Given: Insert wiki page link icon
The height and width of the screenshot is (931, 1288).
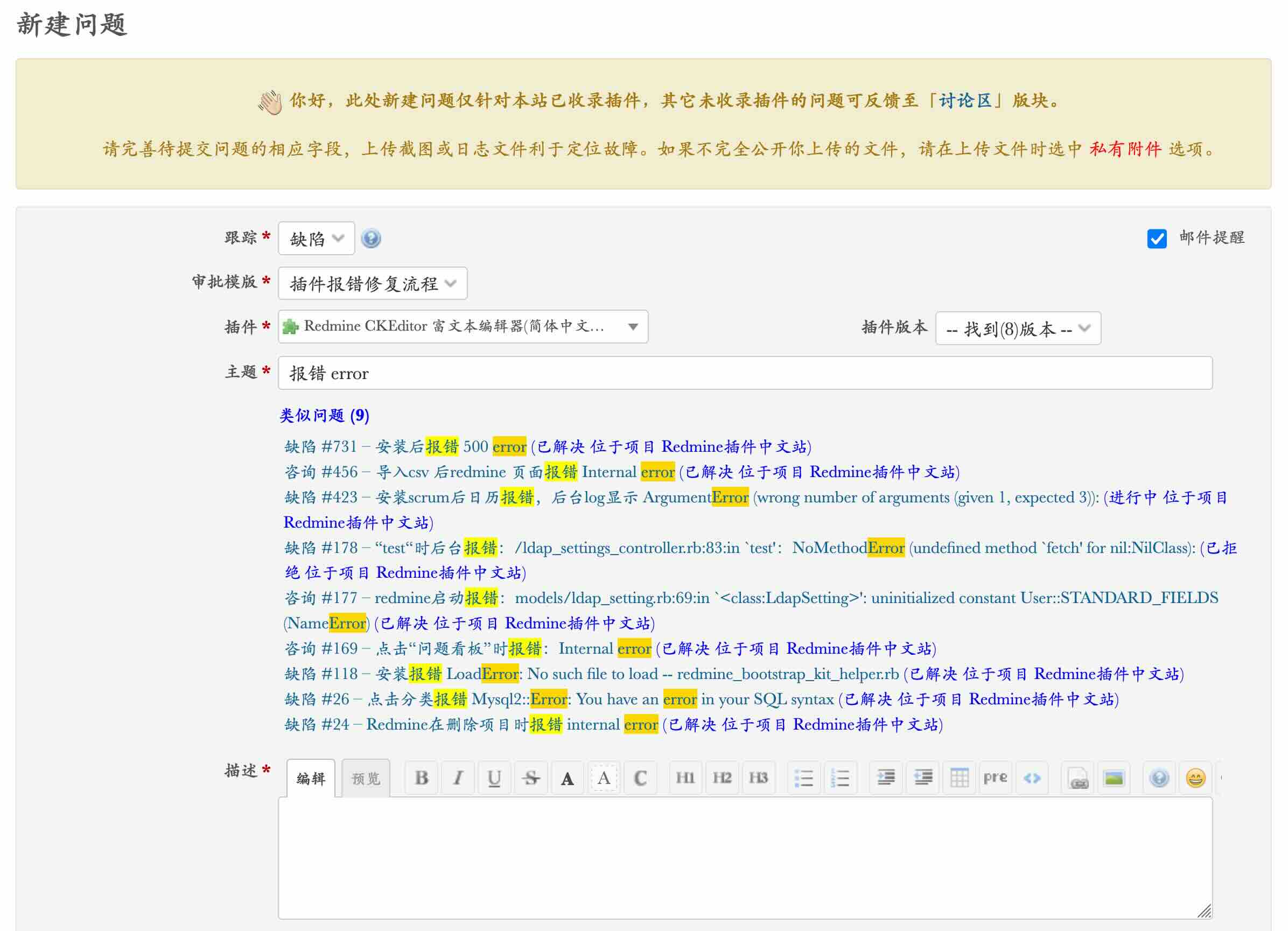Looking at the screenshot, I should [1077, 778].
